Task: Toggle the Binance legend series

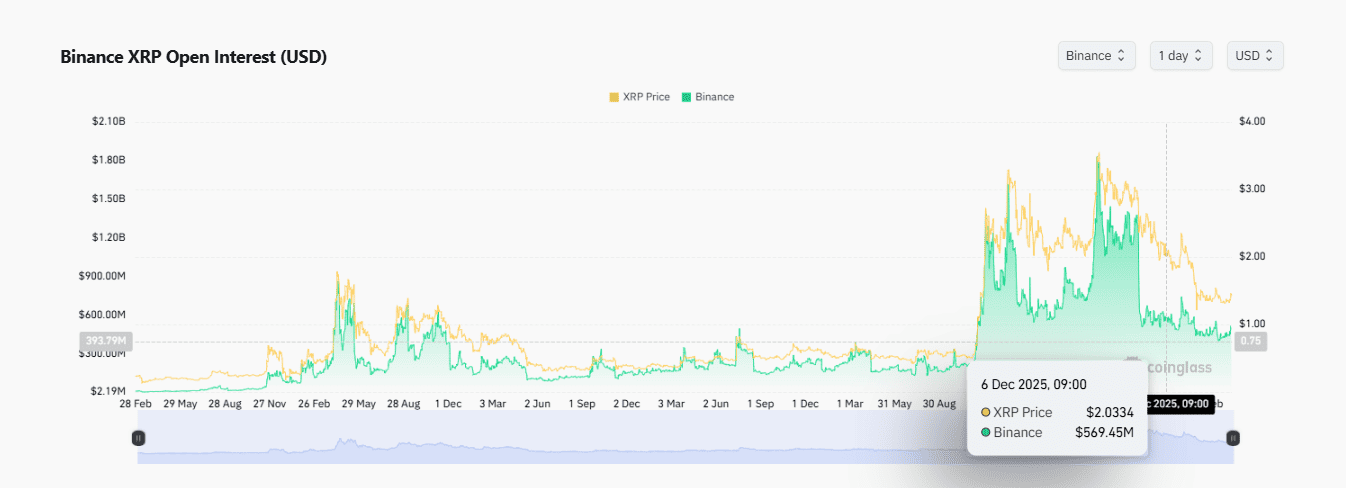Action: pos(714,97)
